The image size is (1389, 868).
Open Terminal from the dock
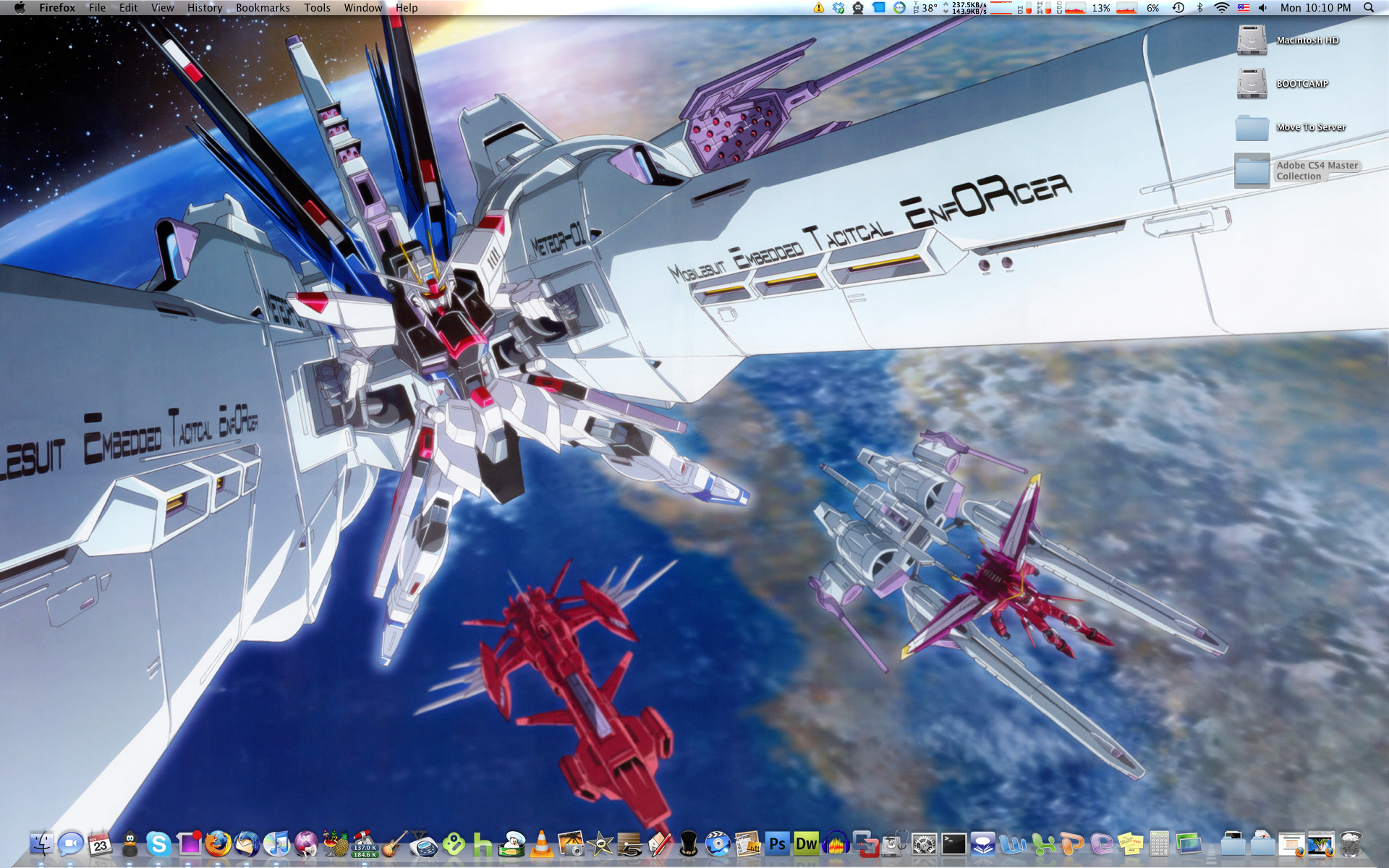pos(953,843)
